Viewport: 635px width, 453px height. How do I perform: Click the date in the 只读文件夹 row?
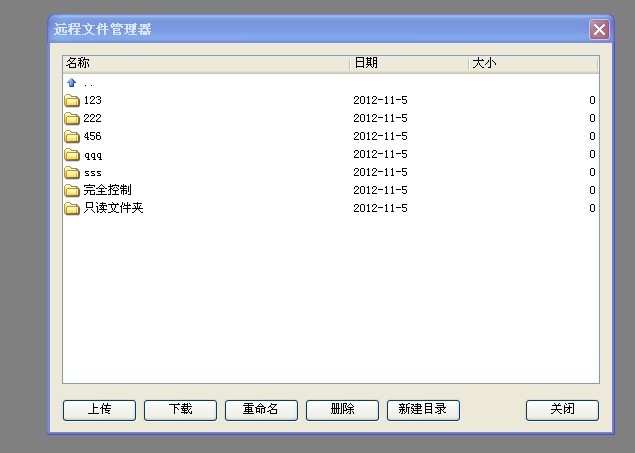click(380, 208)
